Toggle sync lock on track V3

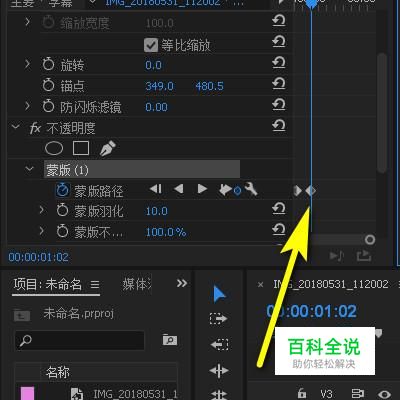358,394
